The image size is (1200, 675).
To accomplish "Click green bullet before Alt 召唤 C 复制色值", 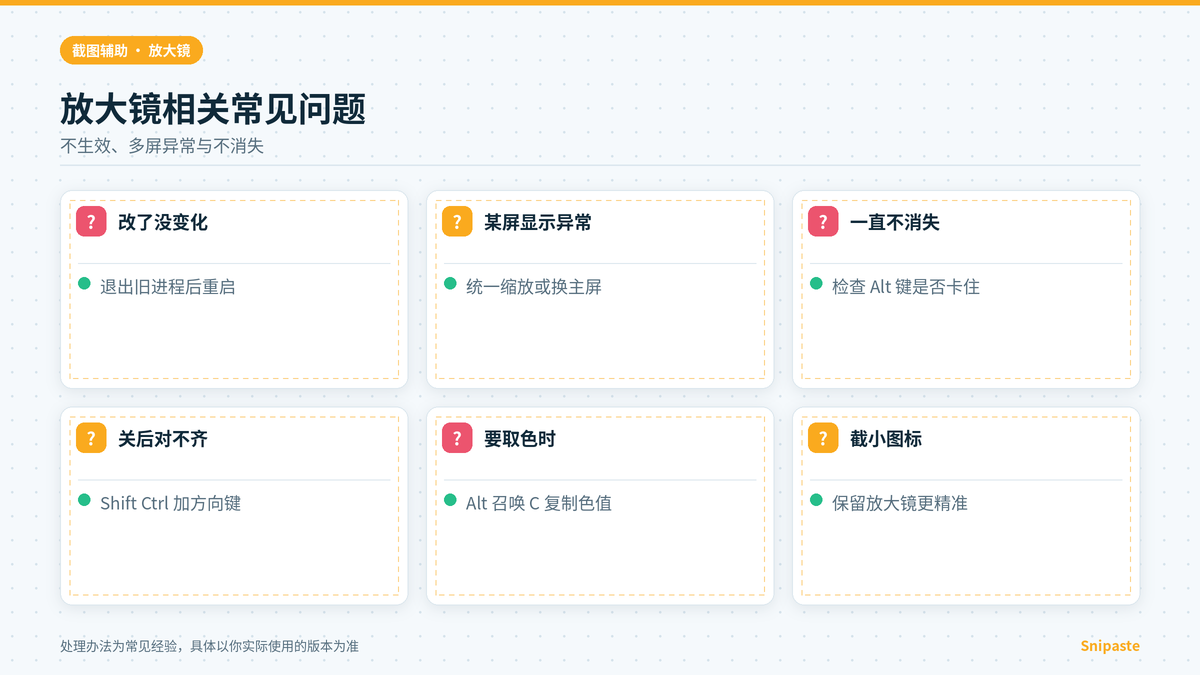I will coord(451,500).
